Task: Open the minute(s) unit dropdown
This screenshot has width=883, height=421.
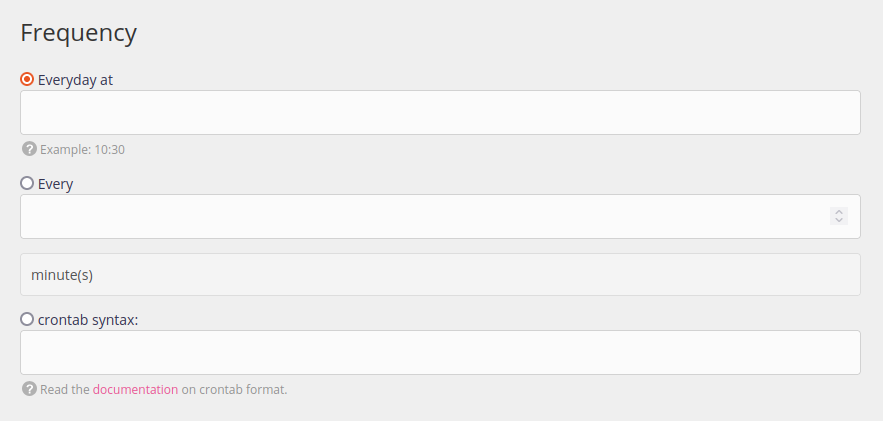Action: coord(440,274)
